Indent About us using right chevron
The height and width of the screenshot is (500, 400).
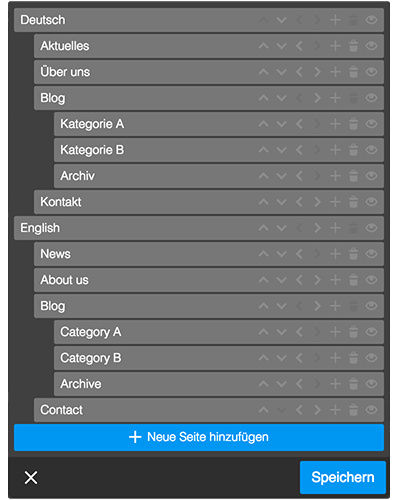[x=317, y=280]
